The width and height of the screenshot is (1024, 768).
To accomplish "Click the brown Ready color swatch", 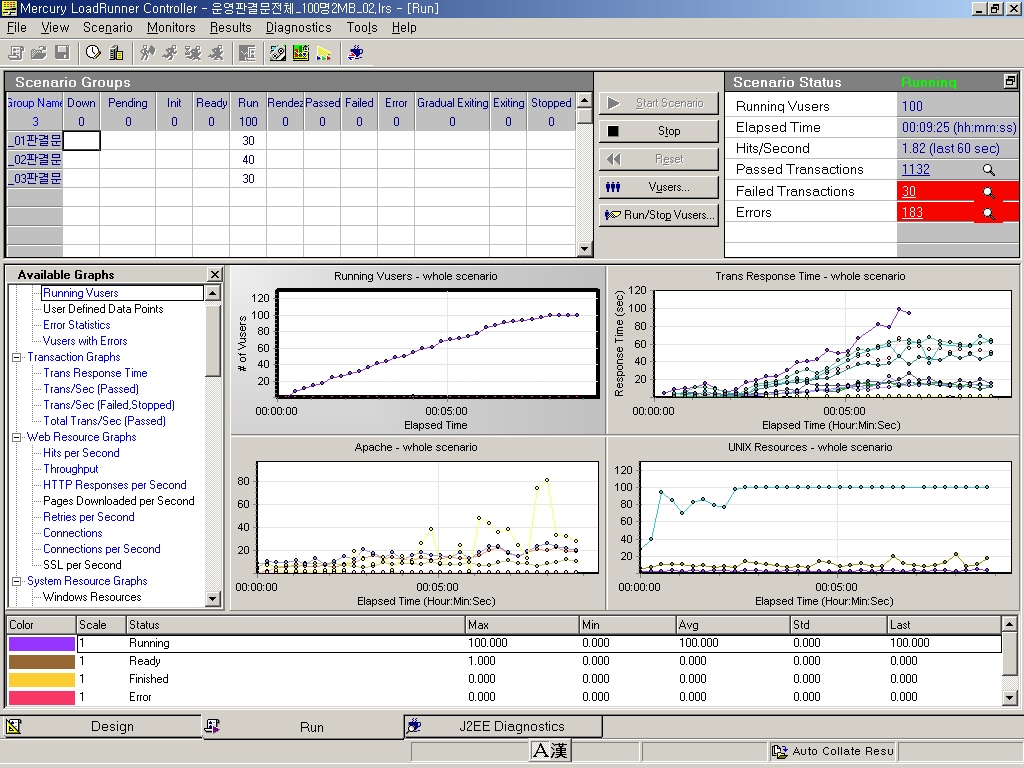I will [x=42, y=662].
